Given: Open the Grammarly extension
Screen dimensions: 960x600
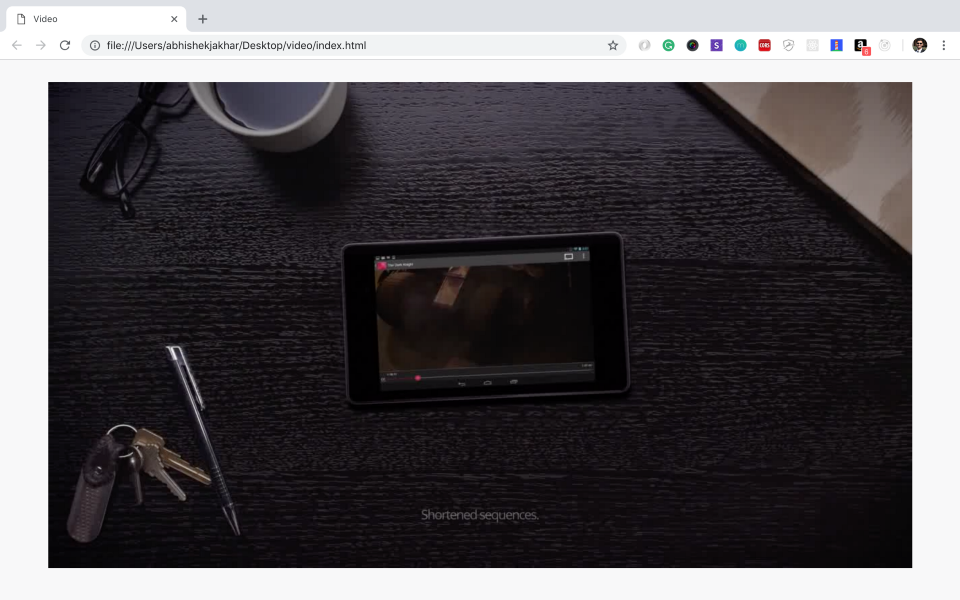Looking at the screenshot, I should click(x=668, y=45).
